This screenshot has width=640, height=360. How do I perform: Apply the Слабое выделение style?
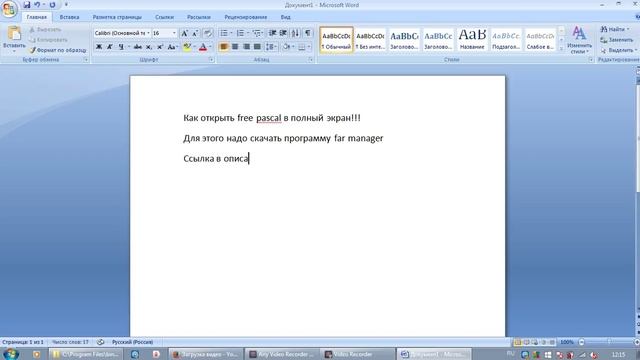pyautogui.click(x=540, y=40)
